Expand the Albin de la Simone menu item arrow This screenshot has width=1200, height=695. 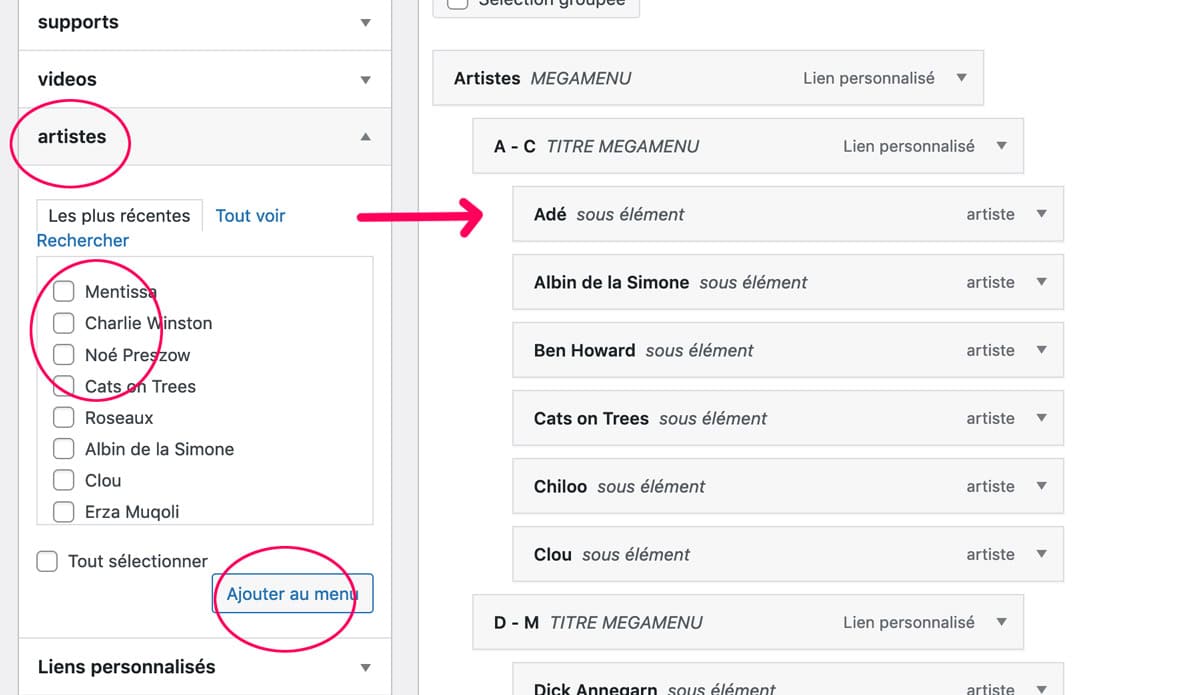tap(1041, 282)
